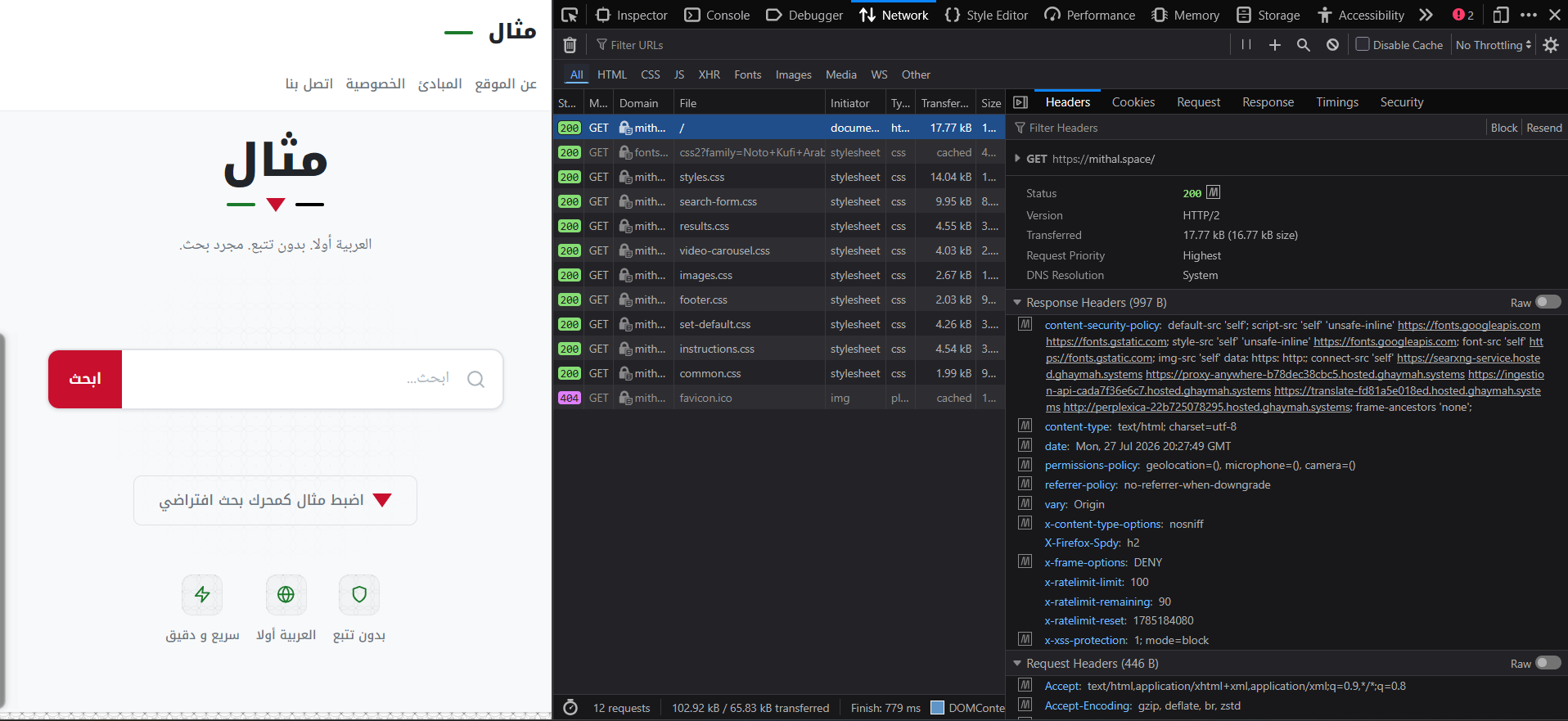Image resolution: width=1568 pixels, height=721 pixels.
Task: Open the اتصل بنا nav link
Action: click(x=309, y=83)
